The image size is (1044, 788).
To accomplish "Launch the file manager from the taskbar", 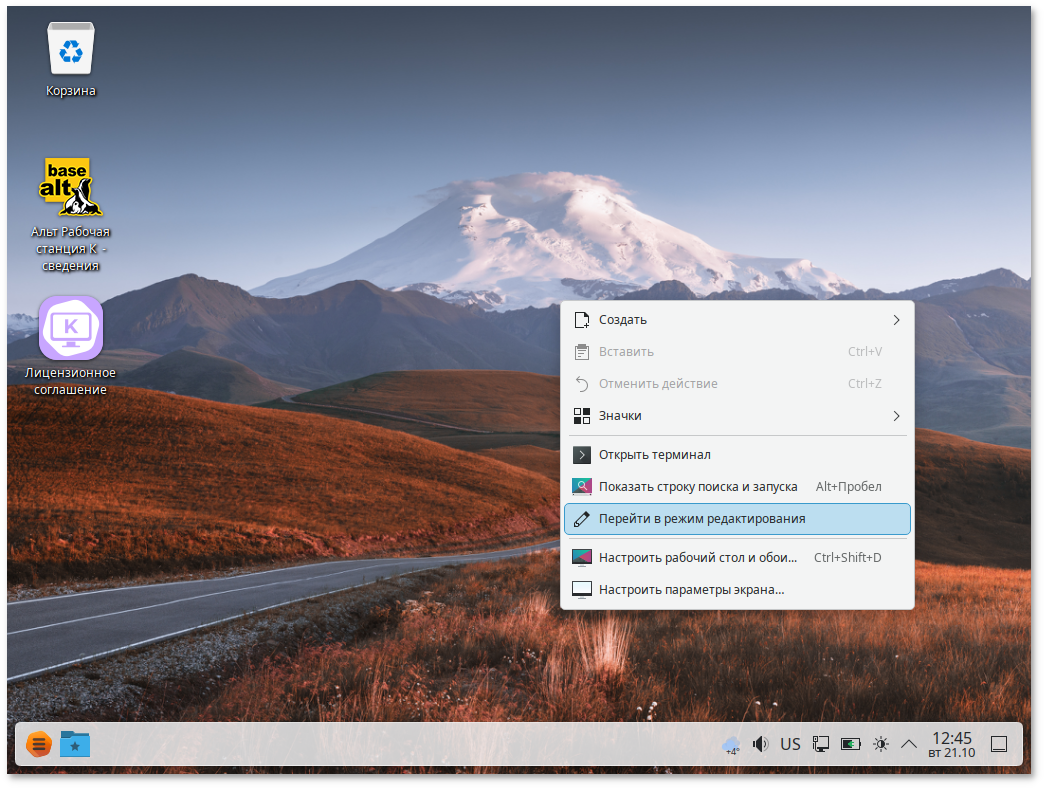I will 75,744.
